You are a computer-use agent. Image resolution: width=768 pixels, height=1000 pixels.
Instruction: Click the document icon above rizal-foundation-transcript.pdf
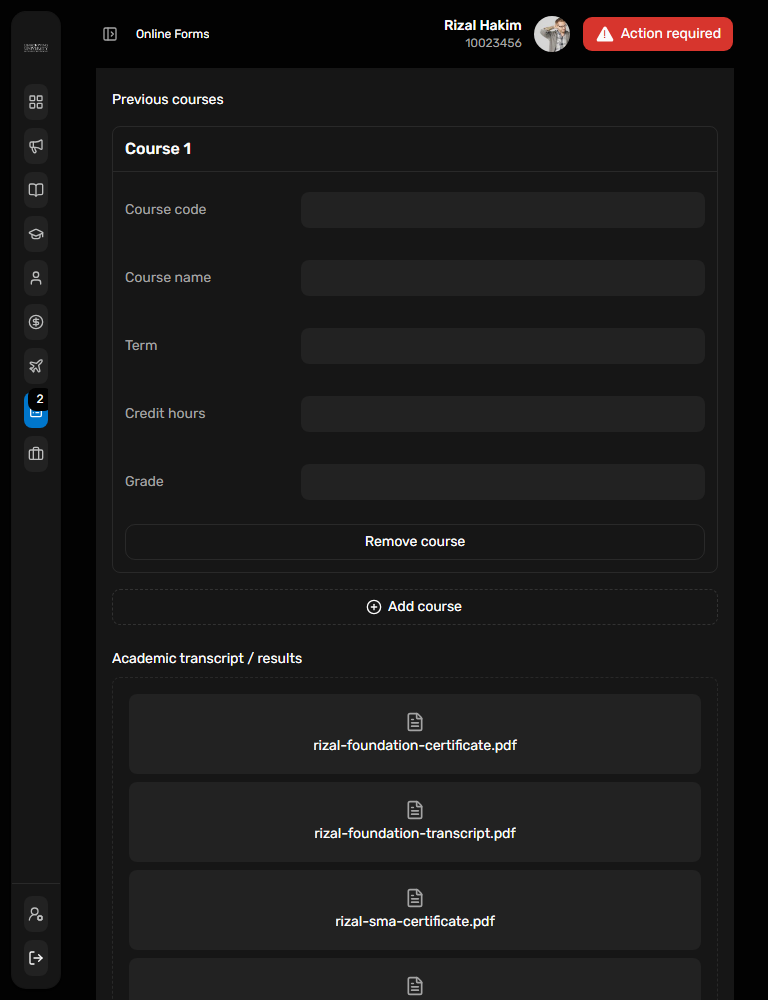pyautogui.click(x=415, y=810)
